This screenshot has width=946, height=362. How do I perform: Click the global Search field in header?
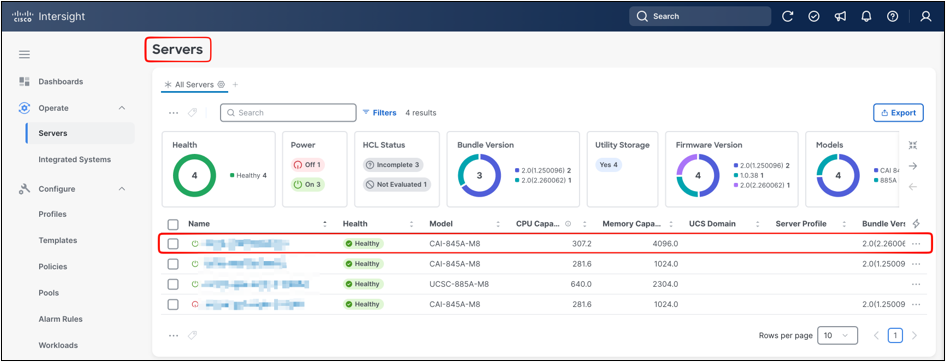[700, 16]
